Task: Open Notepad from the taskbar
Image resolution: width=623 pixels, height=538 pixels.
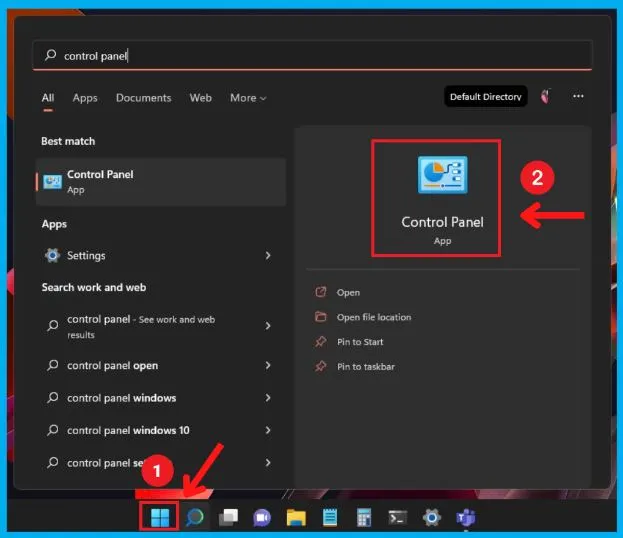Action: tap(330, 517)
